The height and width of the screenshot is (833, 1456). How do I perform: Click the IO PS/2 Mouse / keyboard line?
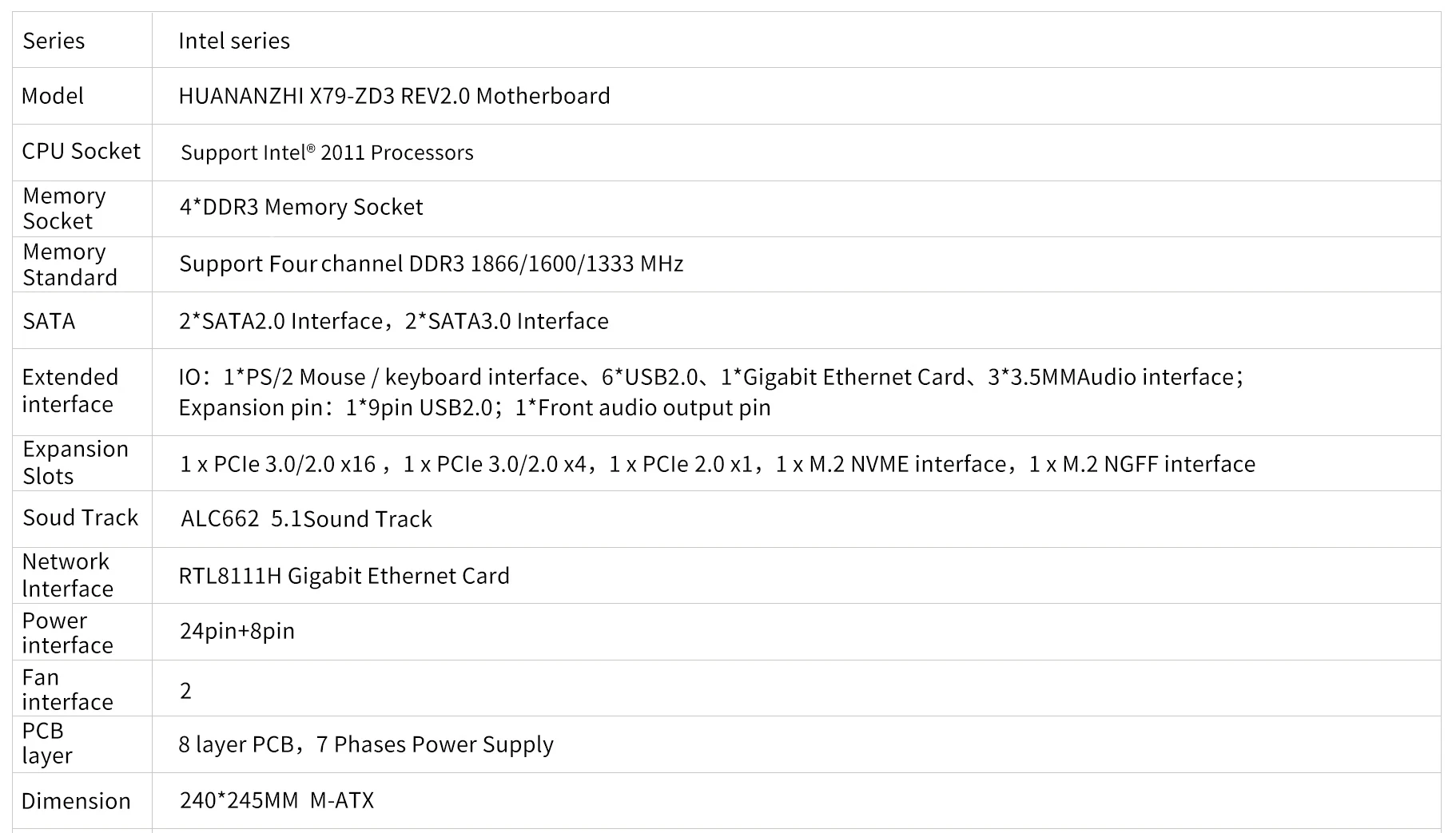(x=711, y=377)
